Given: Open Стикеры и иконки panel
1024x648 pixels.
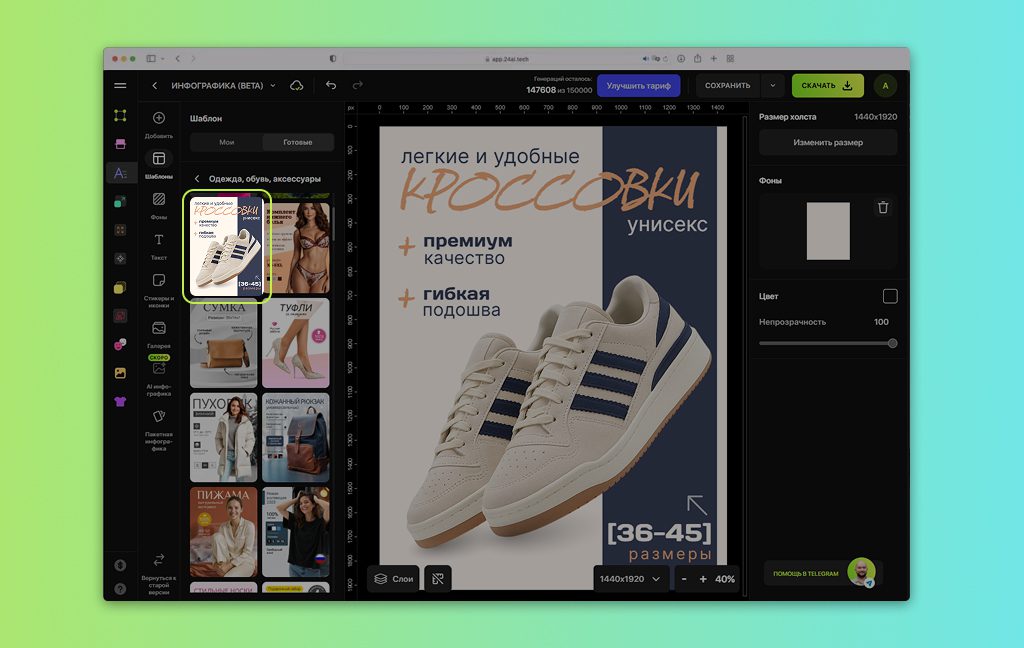Looking at the screenshot, I should (159, 290).
